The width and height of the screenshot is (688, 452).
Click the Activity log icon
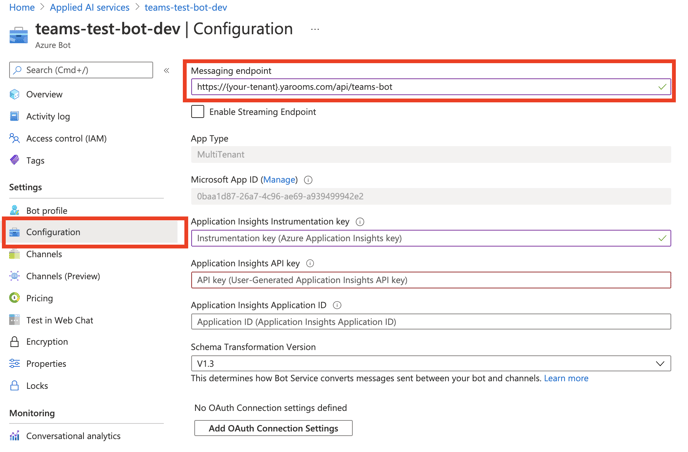pos(14,116)
